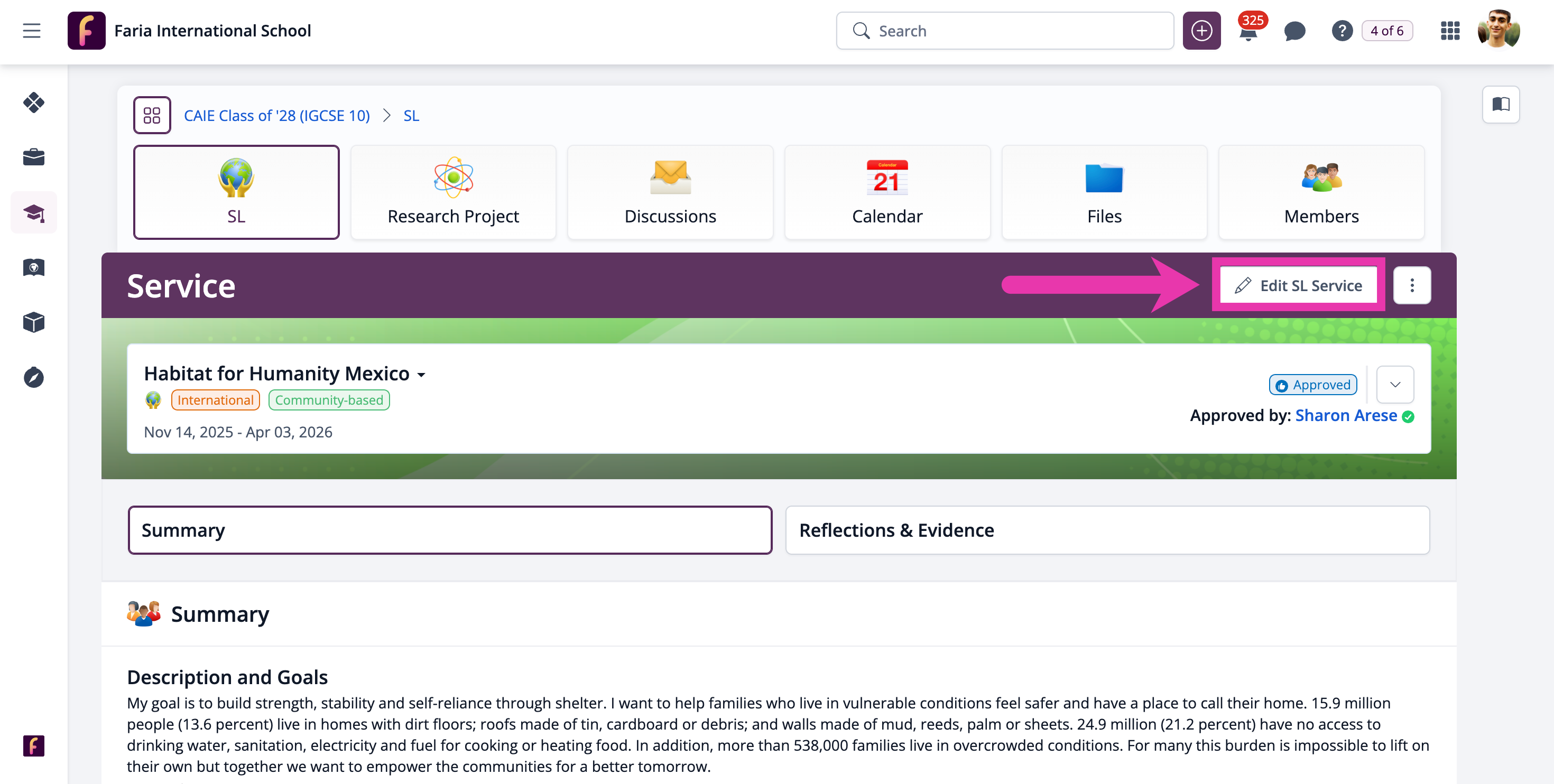Open the Discussions tab
This screenshot has height=784, width=1554.
click(670, 192)
